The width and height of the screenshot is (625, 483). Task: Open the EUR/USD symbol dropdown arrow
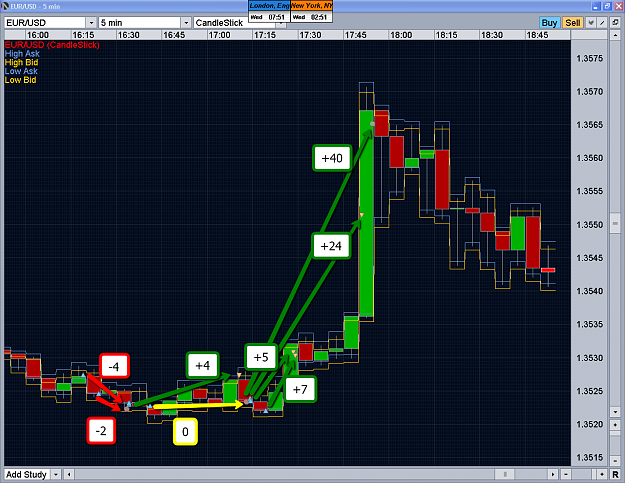point(91,23)
